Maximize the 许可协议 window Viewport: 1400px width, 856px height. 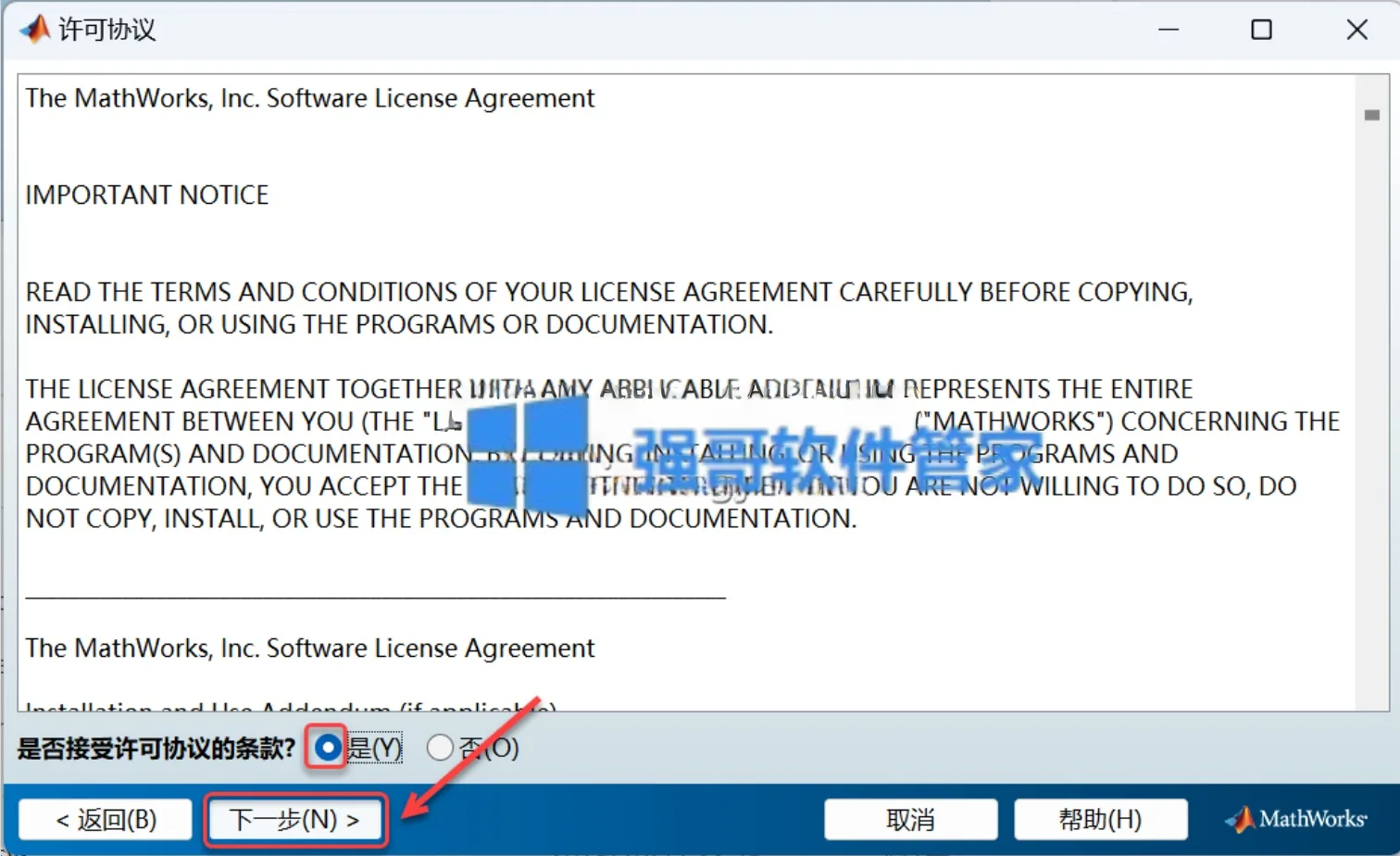[1261, 30]
